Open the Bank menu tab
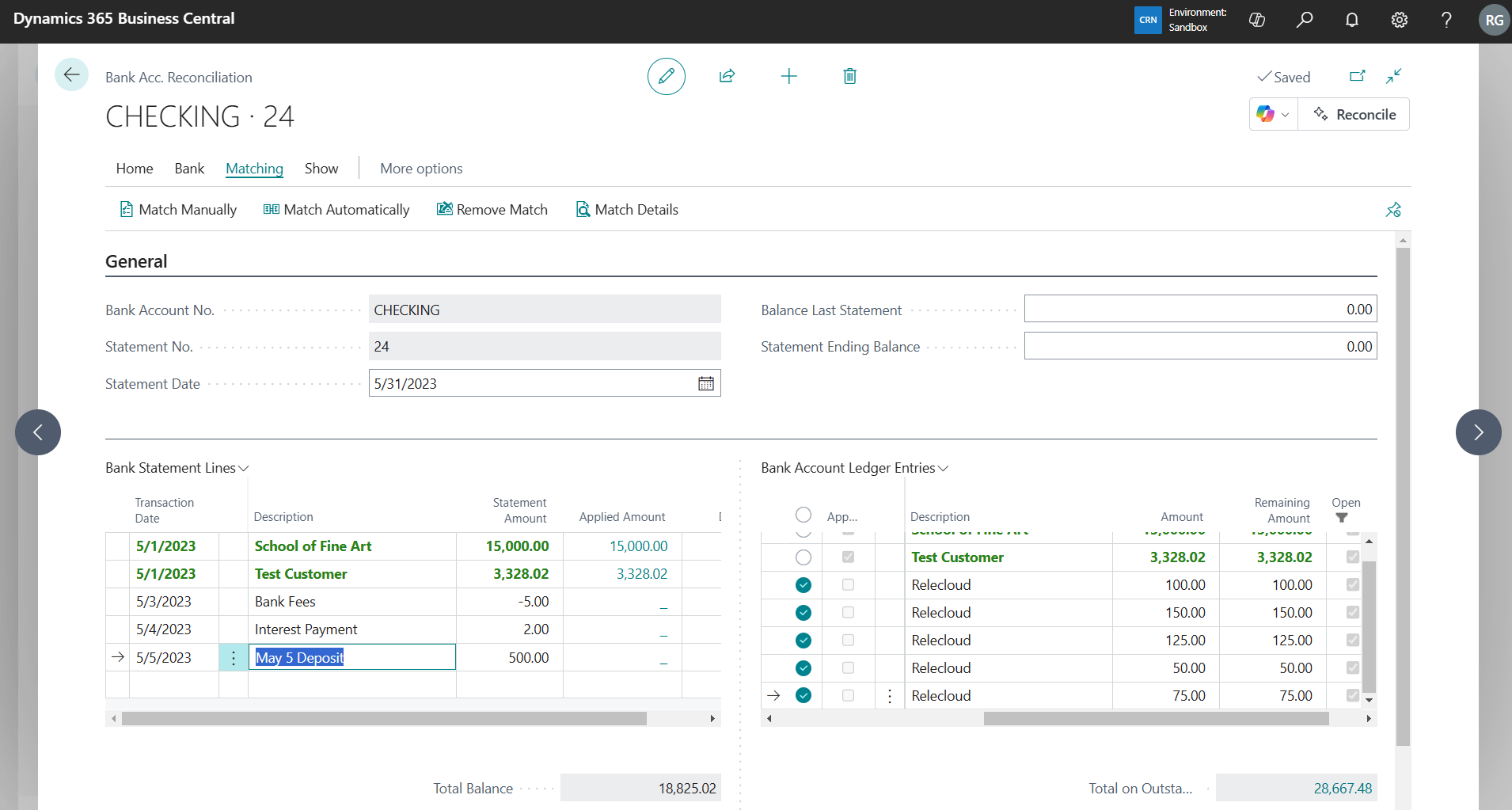Image resolution: width=1512 pixels, height=810 pixels. point(189,169)
